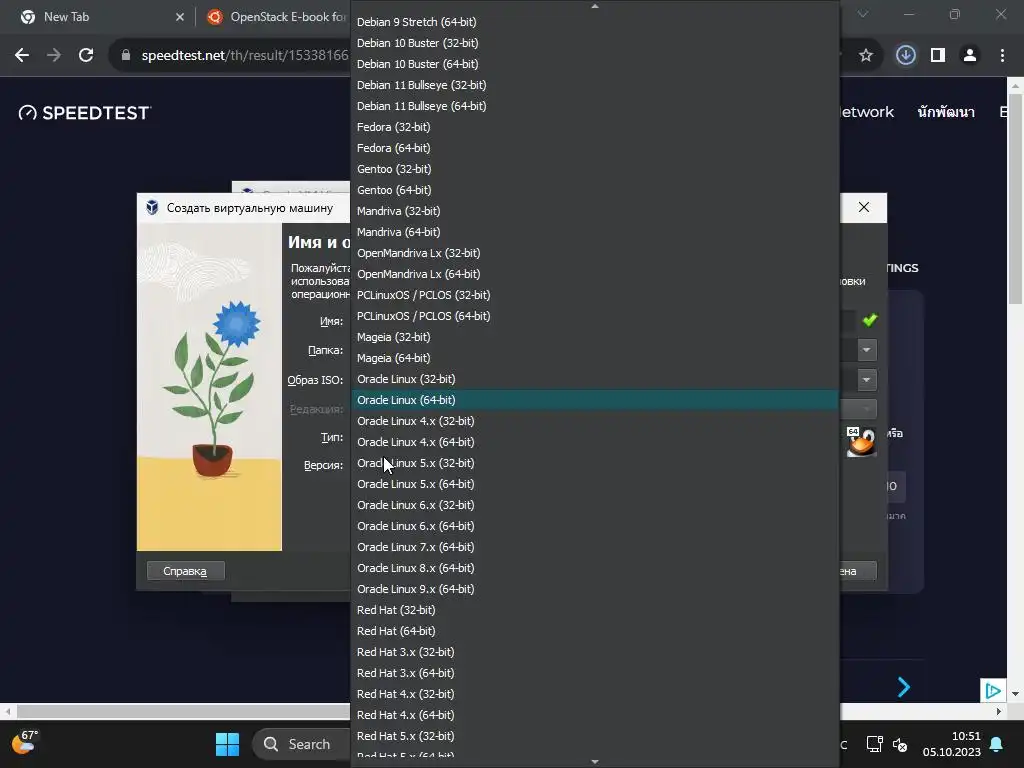
Task: Click the Справка help button
Action: pyautogui.click(x=185, y=571)
